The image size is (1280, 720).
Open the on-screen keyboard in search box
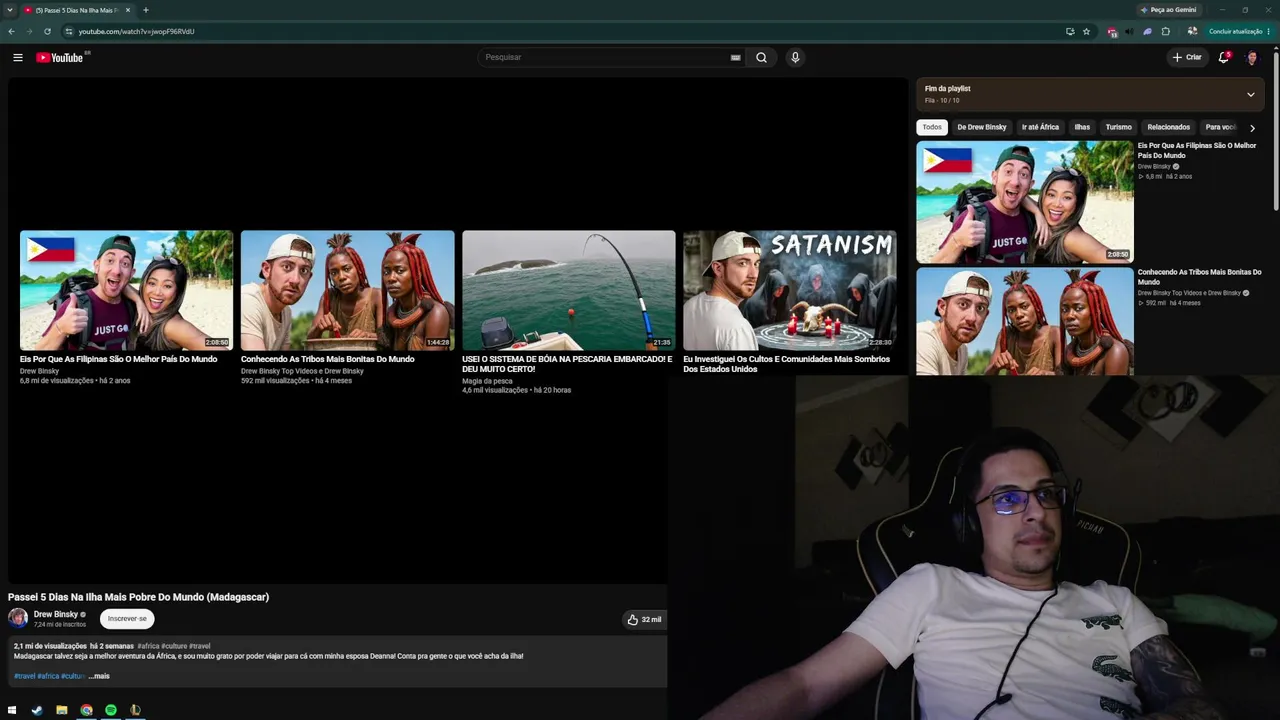coord(736,57)
